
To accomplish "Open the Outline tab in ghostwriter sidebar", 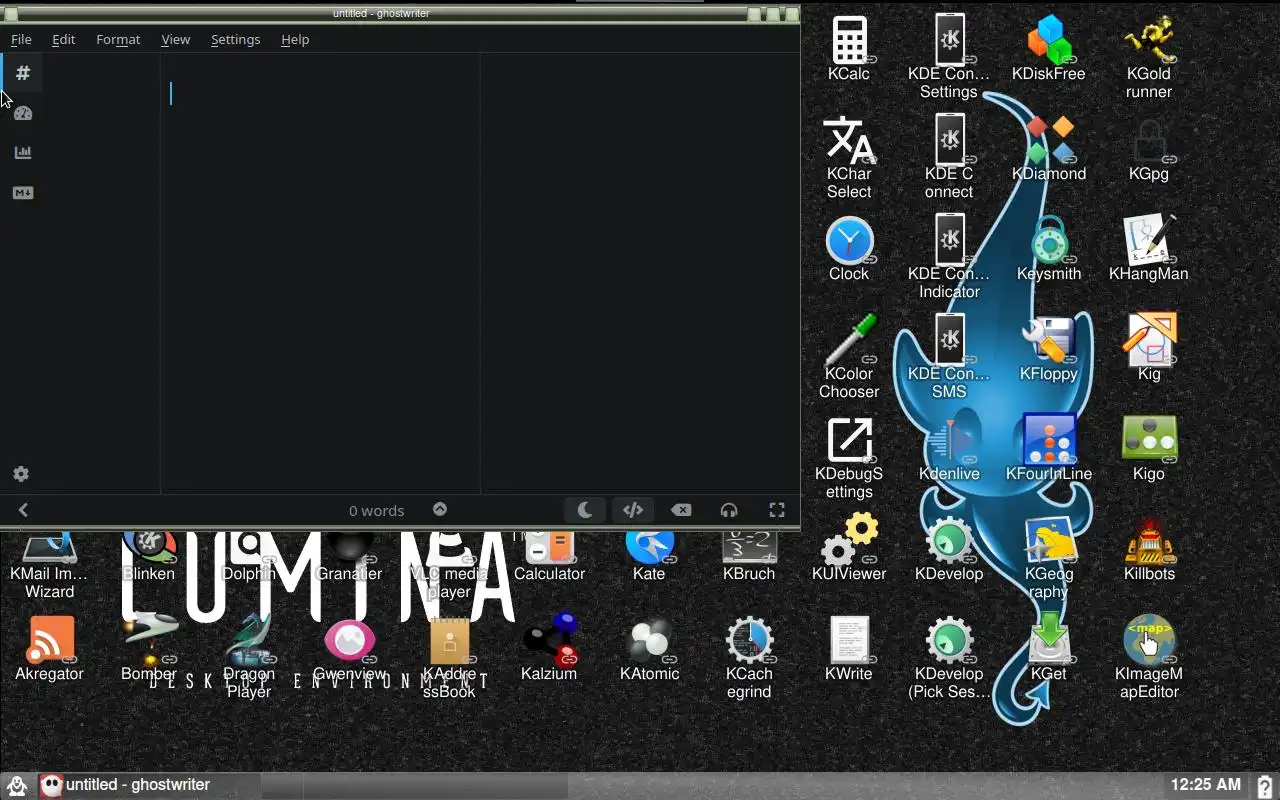I will [23, 73].
